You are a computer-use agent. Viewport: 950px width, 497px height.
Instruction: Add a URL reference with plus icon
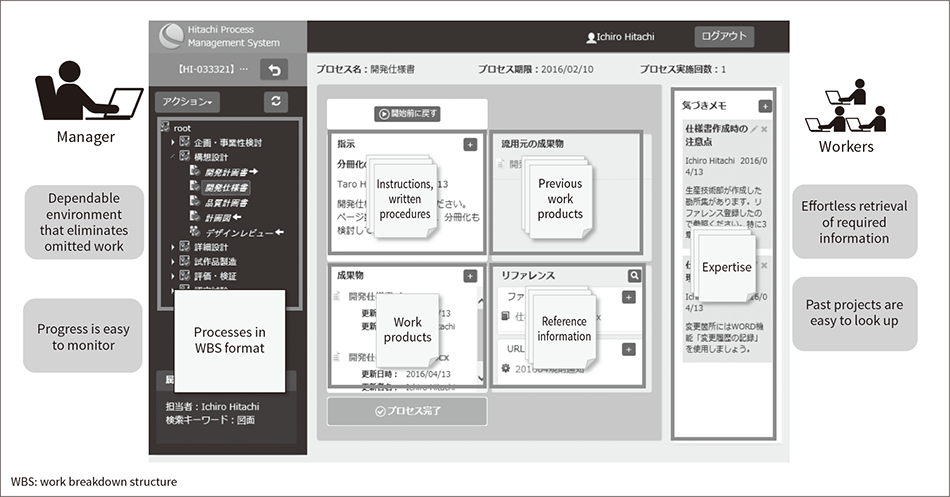[x=628, y=349]
